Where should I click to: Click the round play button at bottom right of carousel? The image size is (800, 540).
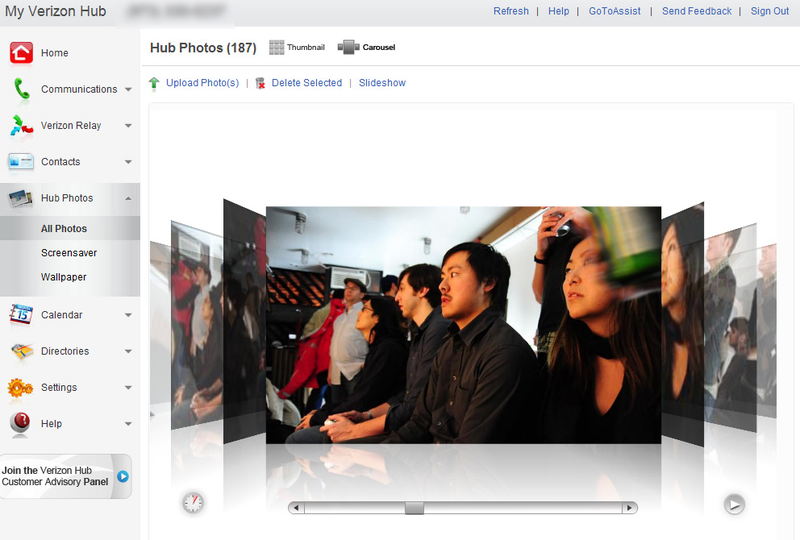pyautogui.click(x=734, y=505)
